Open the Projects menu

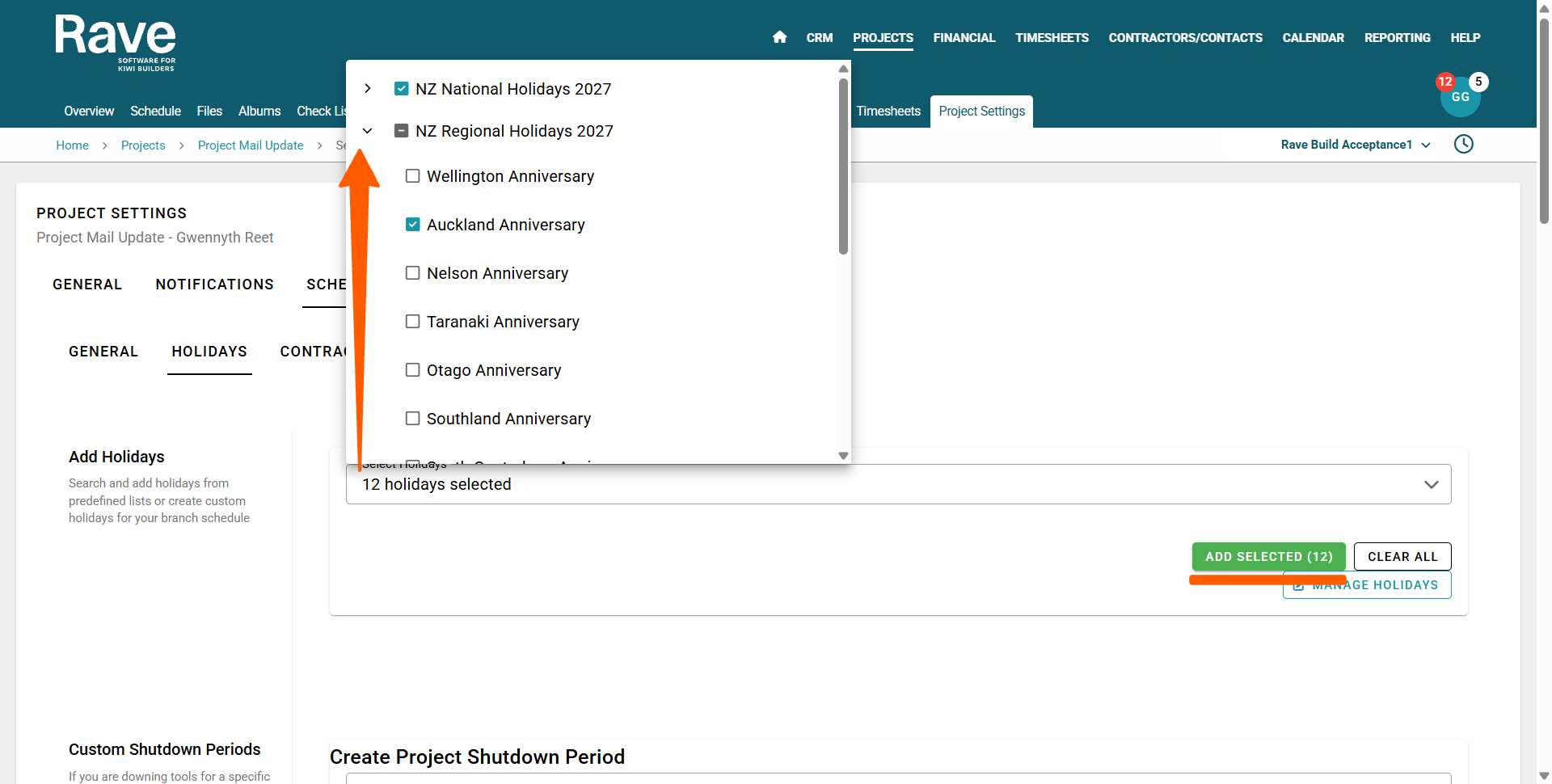click(x=883, y=38)
